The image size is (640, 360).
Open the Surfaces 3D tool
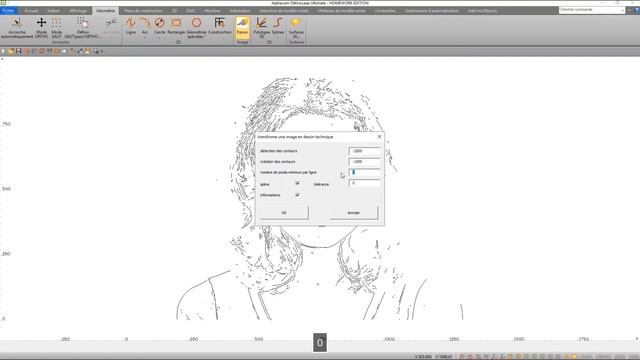296,28
